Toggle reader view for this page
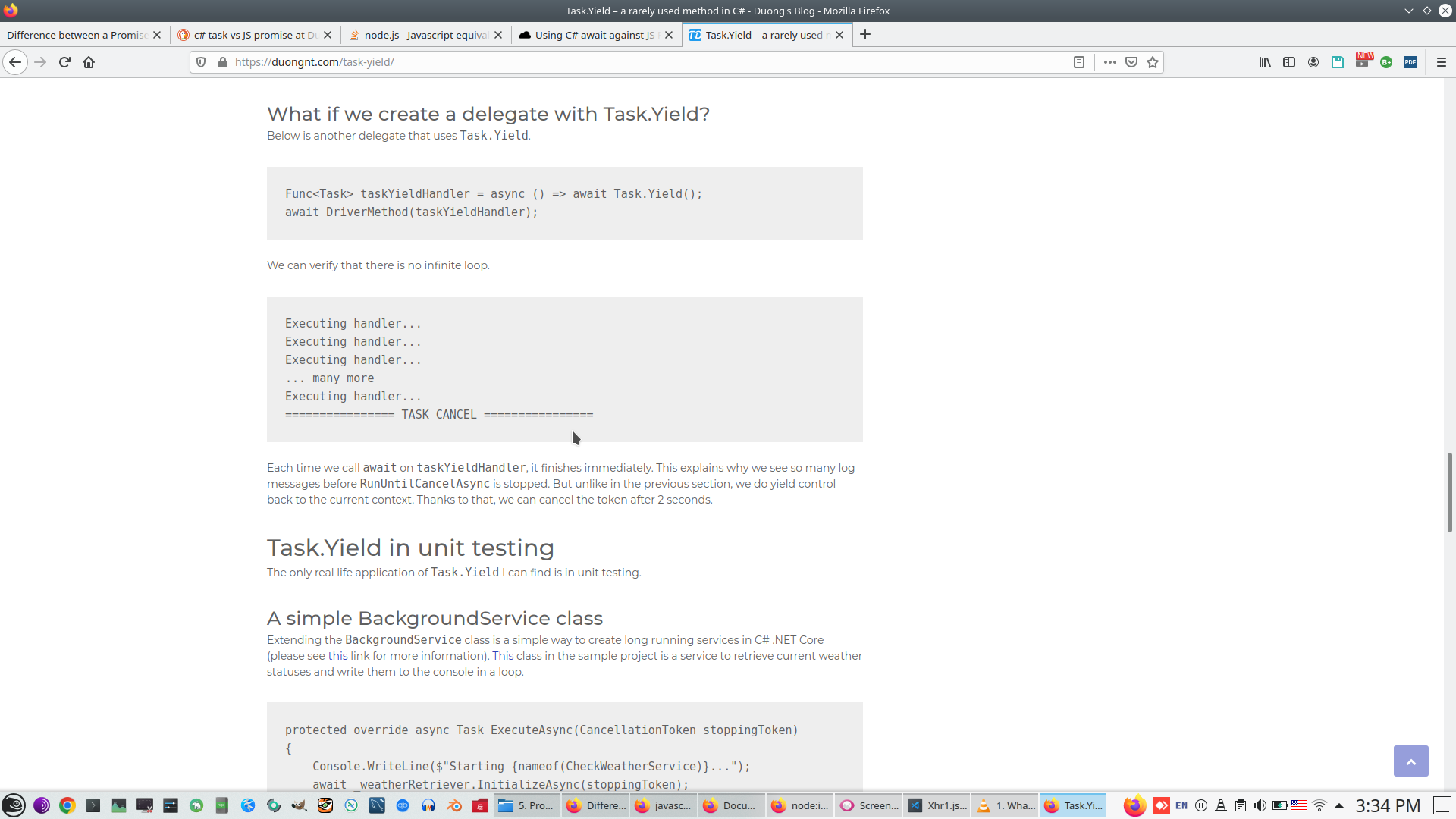Screen dimensions: 1456x819 [x=1078, y=62]
